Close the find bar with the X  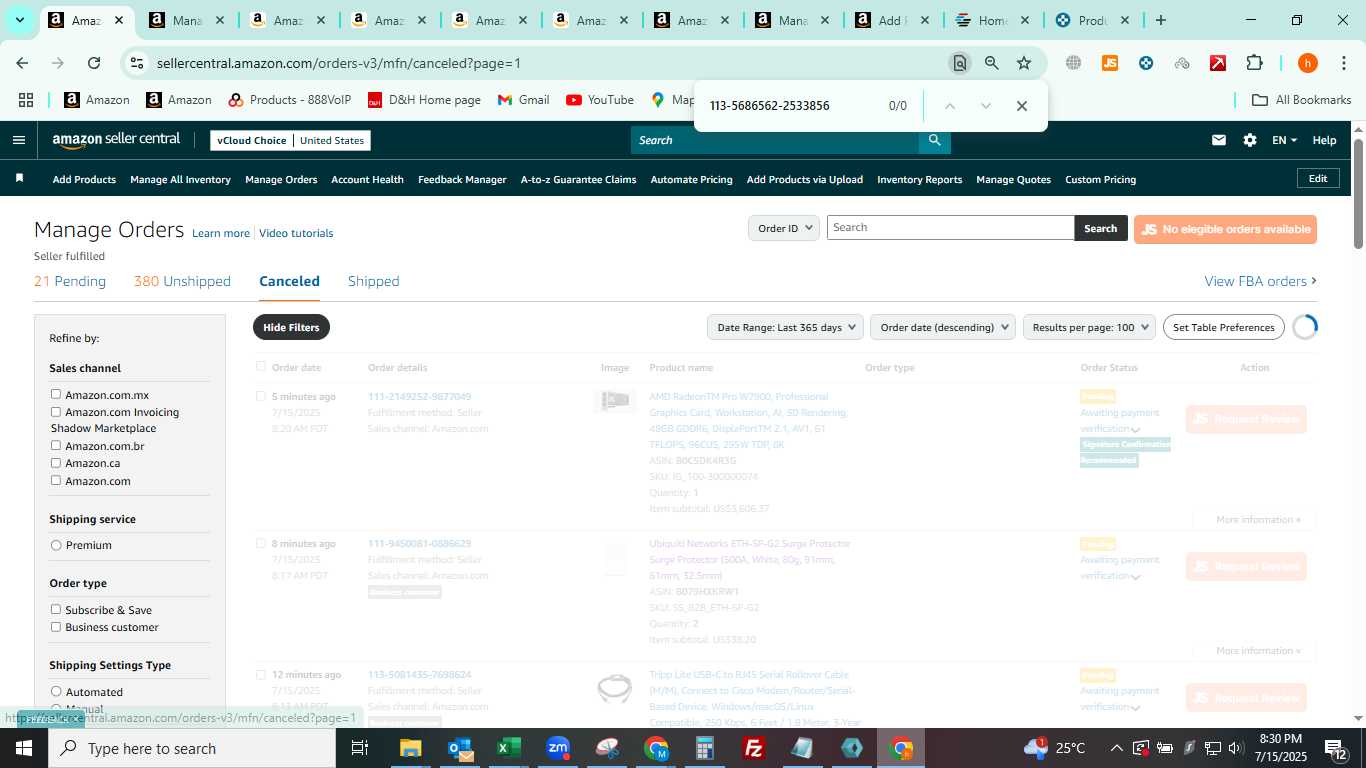[x=1021, y=106]
